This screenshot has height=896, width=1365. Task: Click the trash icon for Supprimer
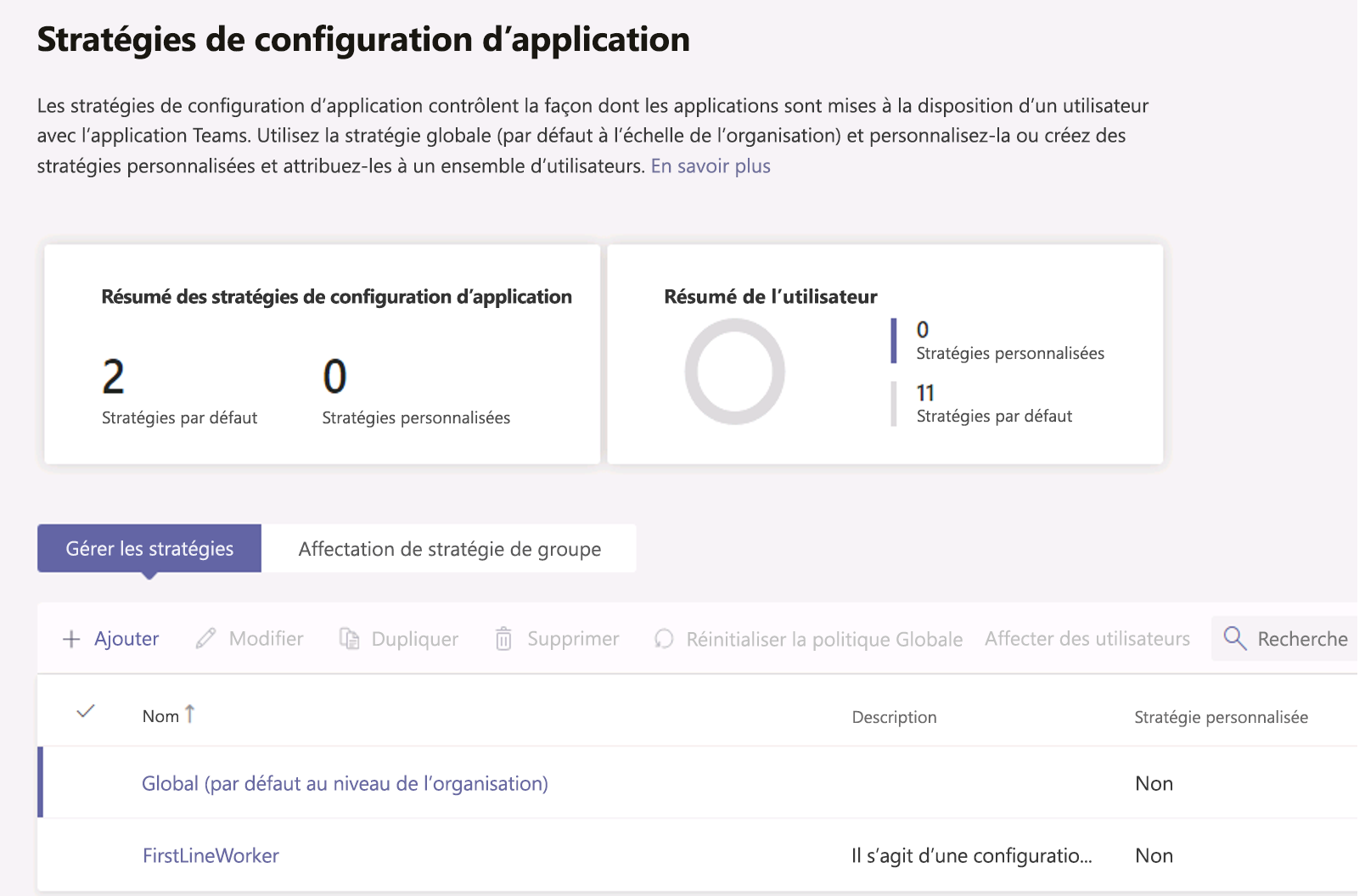503,639
